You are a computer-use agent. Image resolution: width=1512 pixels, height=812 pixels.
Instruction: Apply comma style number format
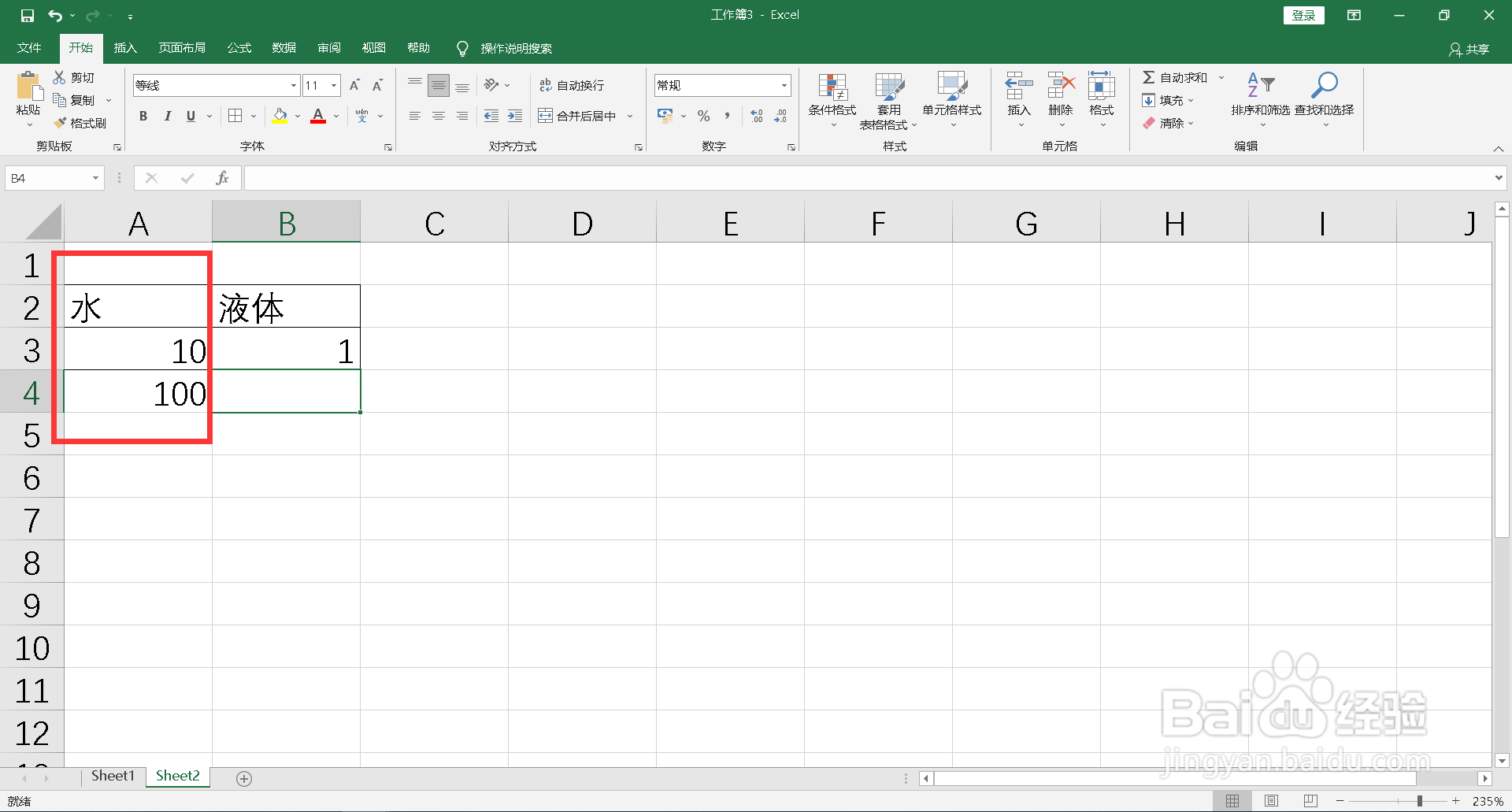coord(727,116)
